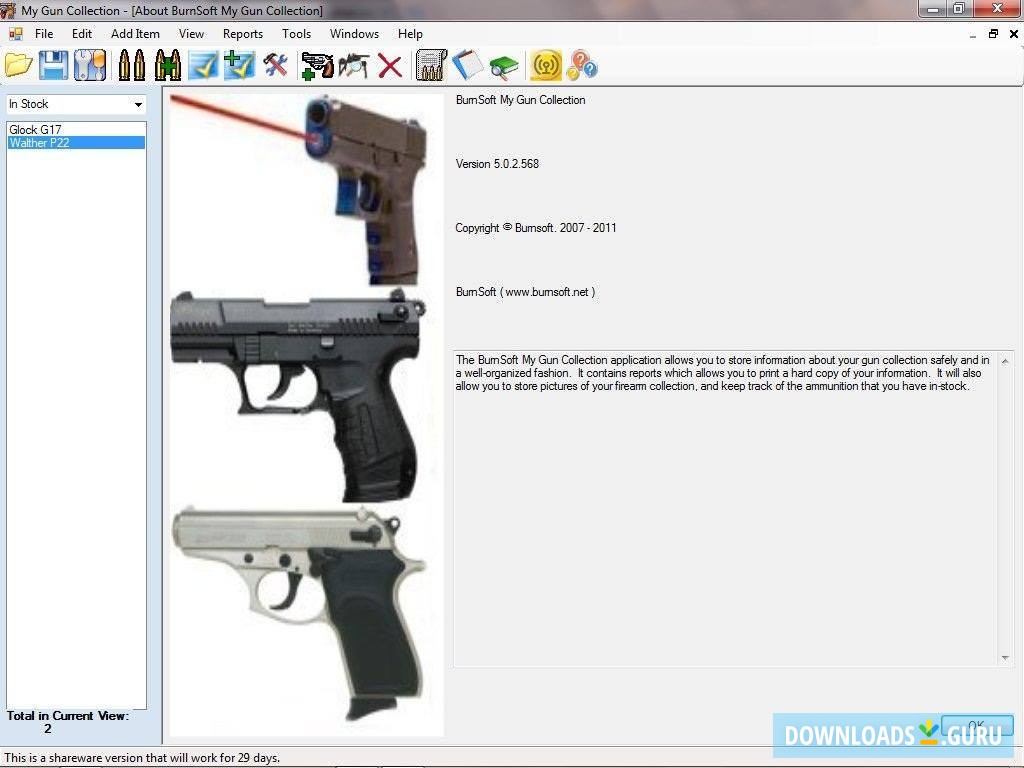This screenshot has width=1024, height=768.
Task: Click the BurnSoft My Gun Collection title label
Action: point(520,100)
